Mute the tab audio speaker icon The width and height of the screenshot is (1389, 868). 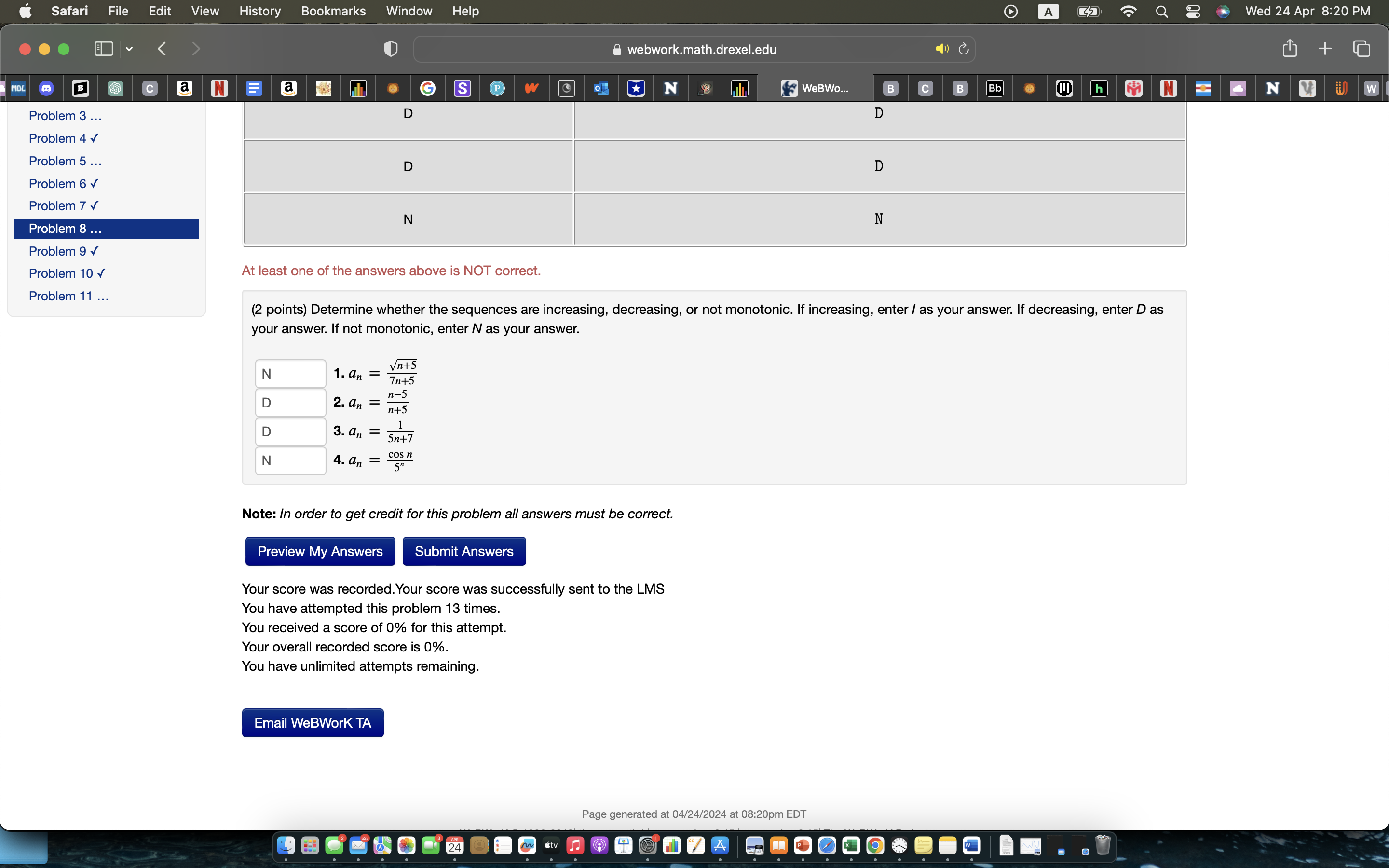point(941,49)
